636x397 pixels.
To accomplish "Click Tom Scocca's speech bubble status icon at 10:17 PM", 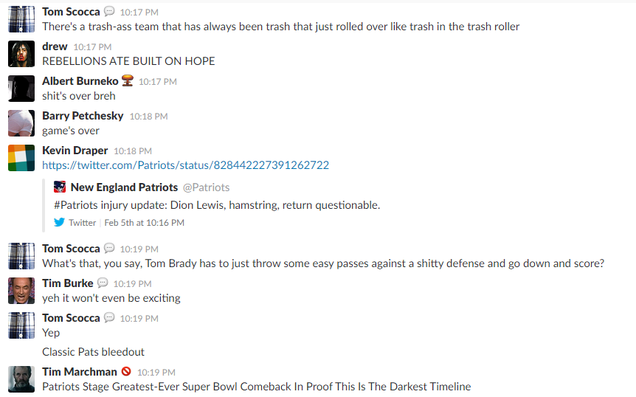I will coord(109,11).
